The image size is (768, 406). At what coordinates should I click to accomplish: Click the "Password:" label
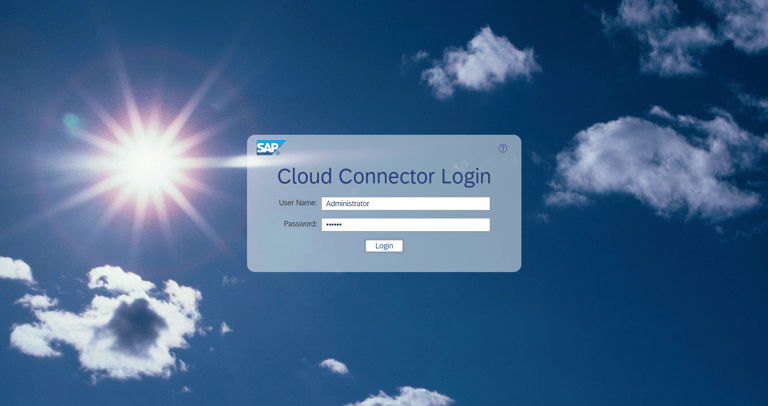300,224
